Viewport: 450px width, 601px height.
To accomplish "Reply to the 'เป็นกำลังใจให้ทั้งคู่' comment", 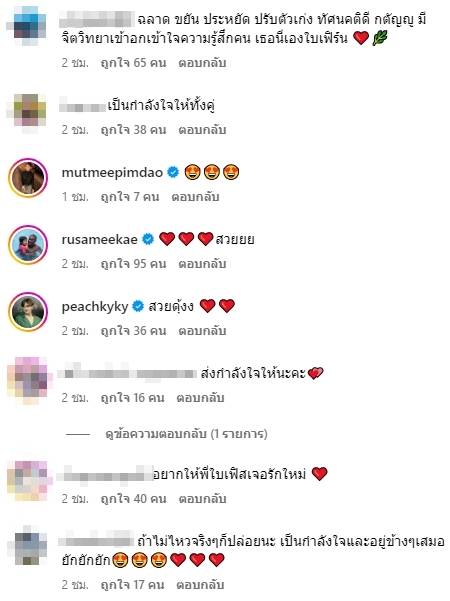I will (x=202, y=130).
